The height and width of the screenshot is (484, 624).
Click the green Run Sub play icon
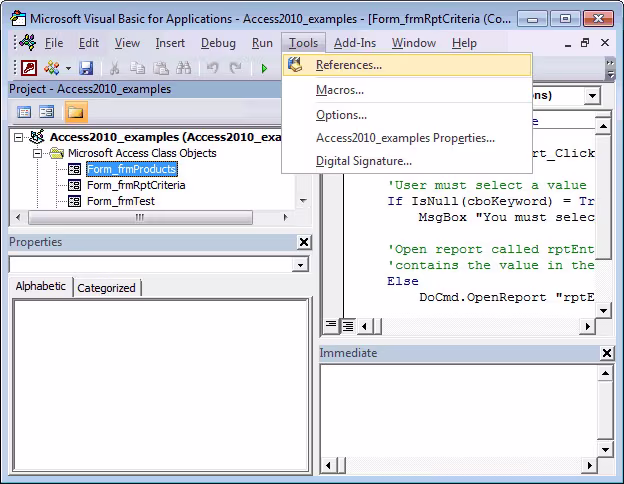[x=264, y=68]
